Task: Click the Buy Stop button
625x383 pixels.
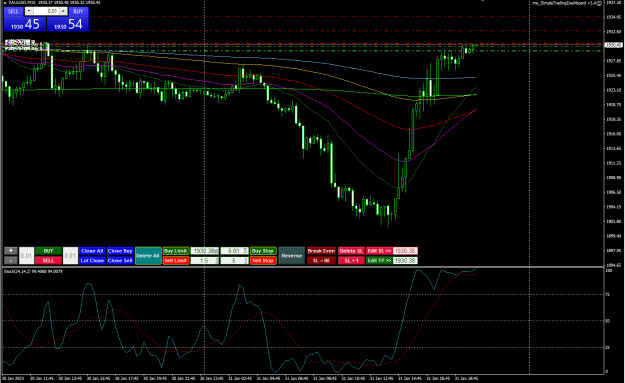Action: tap(263, 251)
